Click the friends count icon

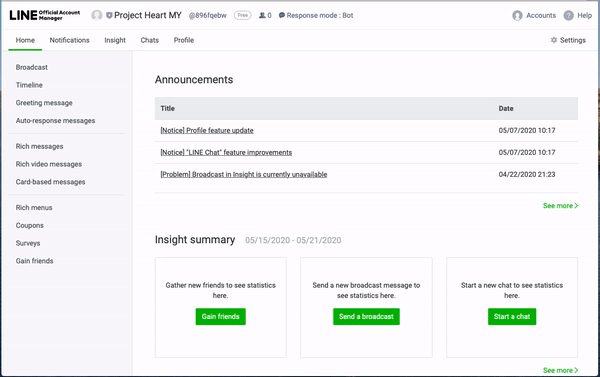point(262,15)
